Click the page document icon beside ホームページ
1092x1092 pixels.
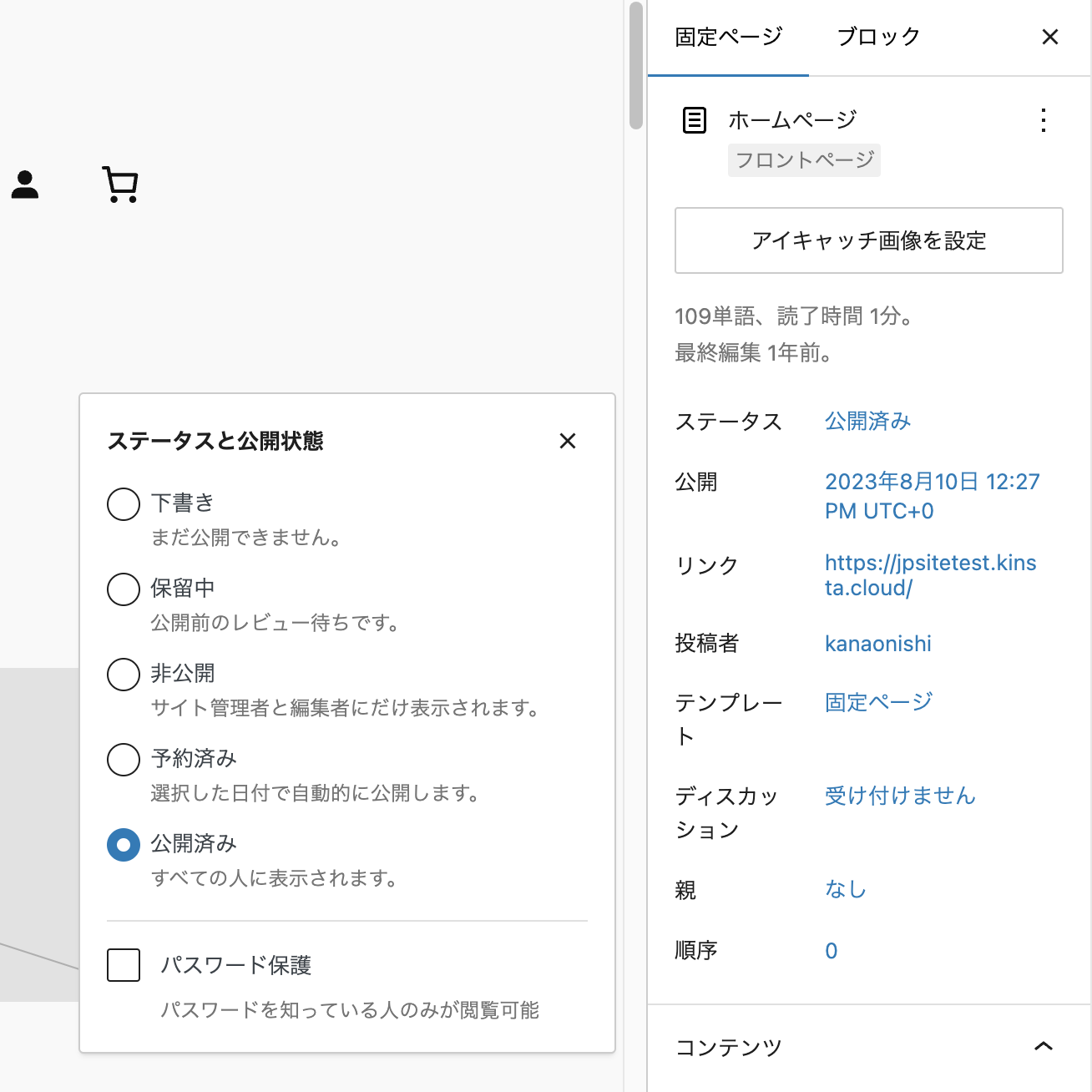click(693, 119)
